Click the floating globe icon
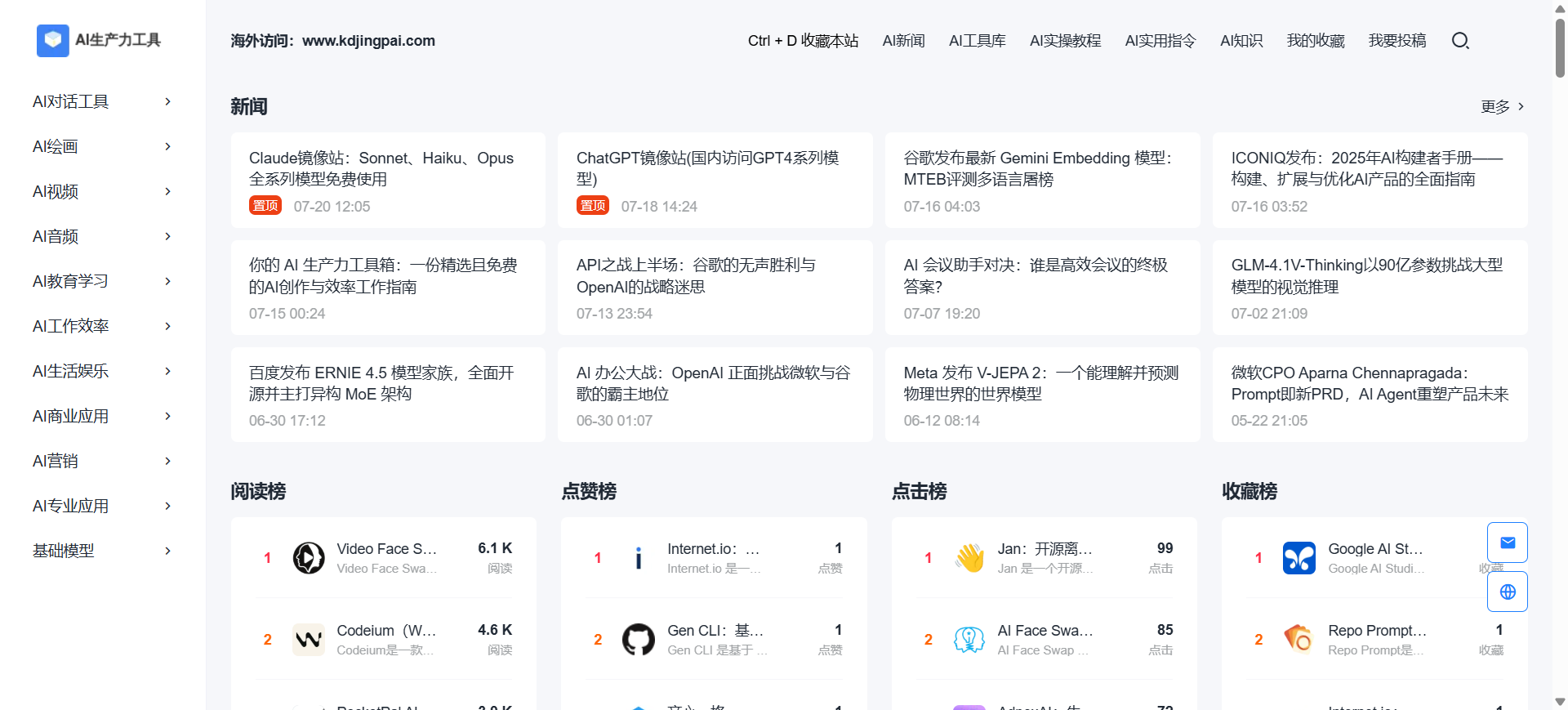This screenshot has width=1568, height=710. coord(1508,592)
